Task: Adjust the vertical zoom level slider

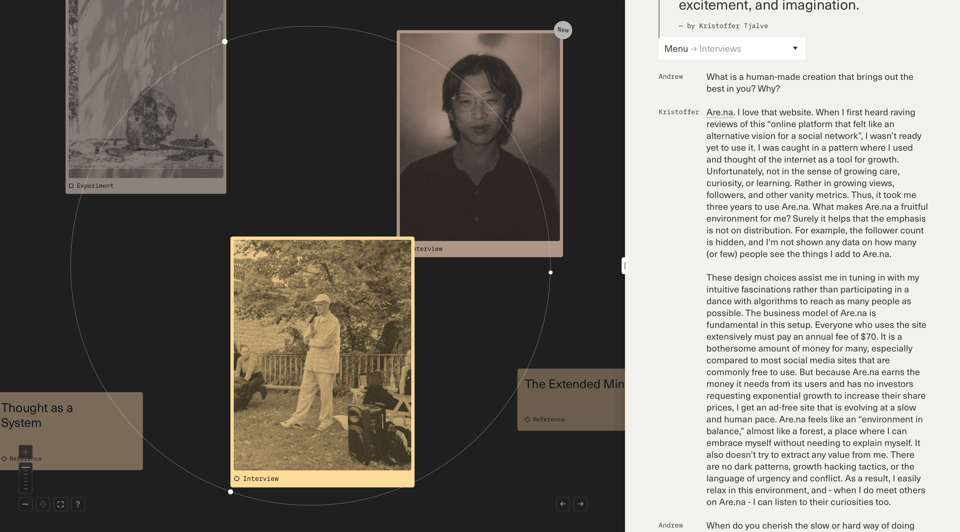Action: coord(25,477)
